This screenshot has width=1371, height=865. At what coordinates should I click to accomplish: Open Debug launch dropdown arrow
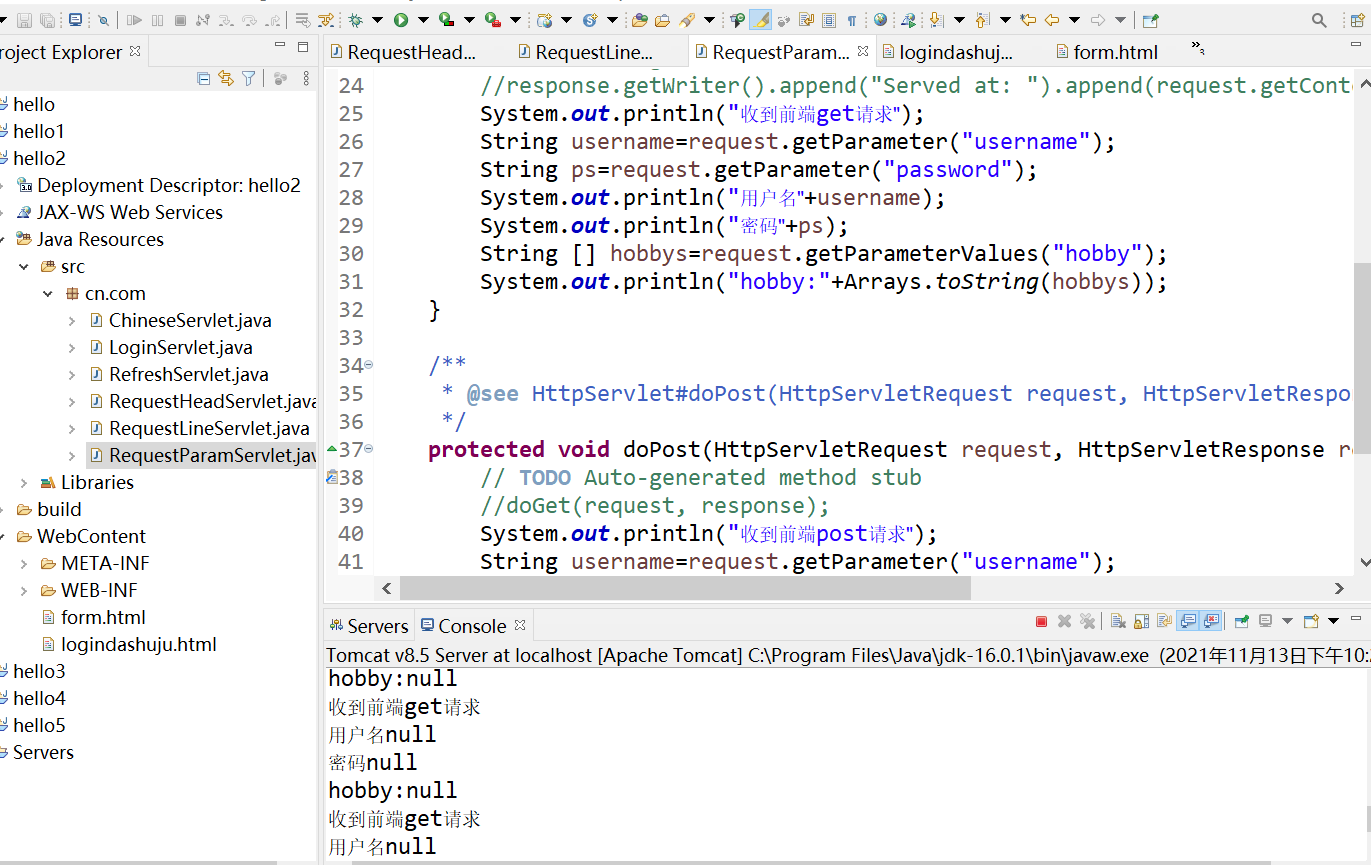tap(377, 20)
